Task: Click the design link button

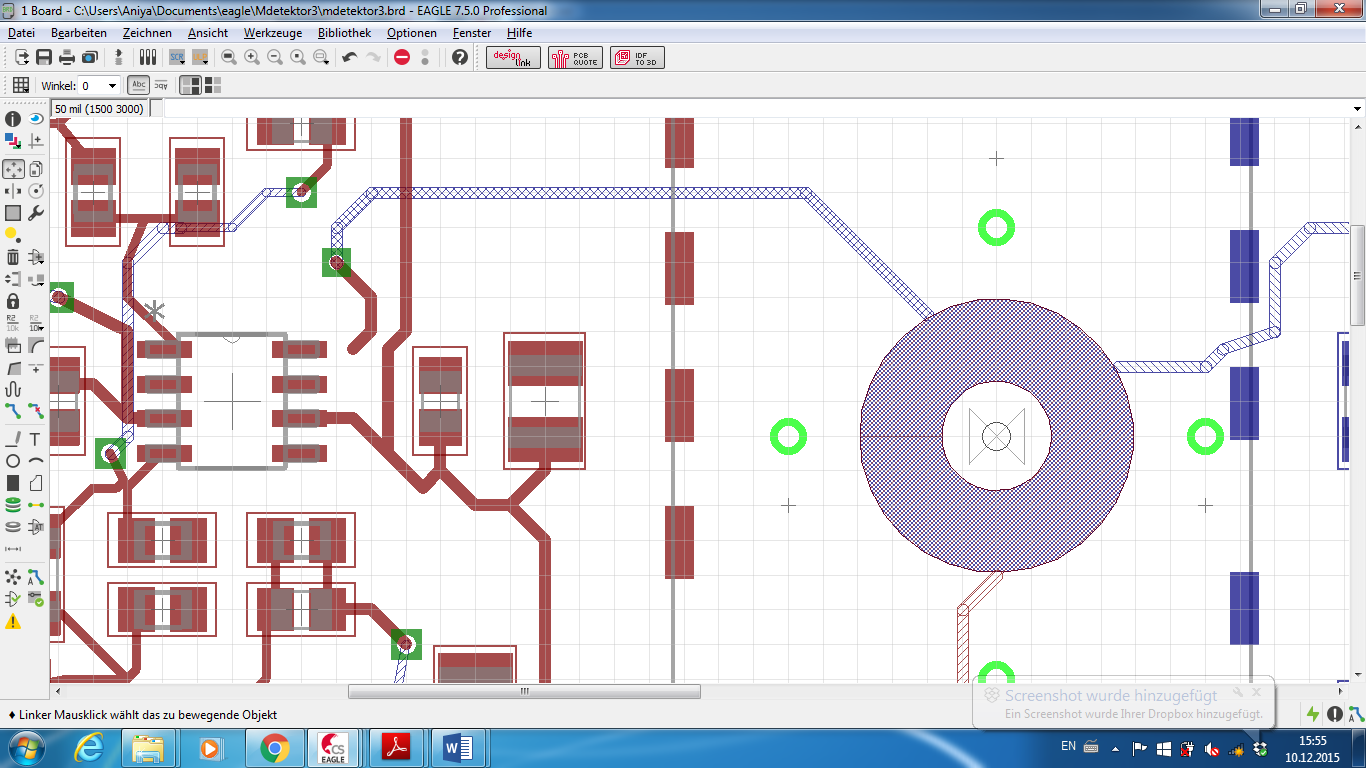Action: [514, 57]
